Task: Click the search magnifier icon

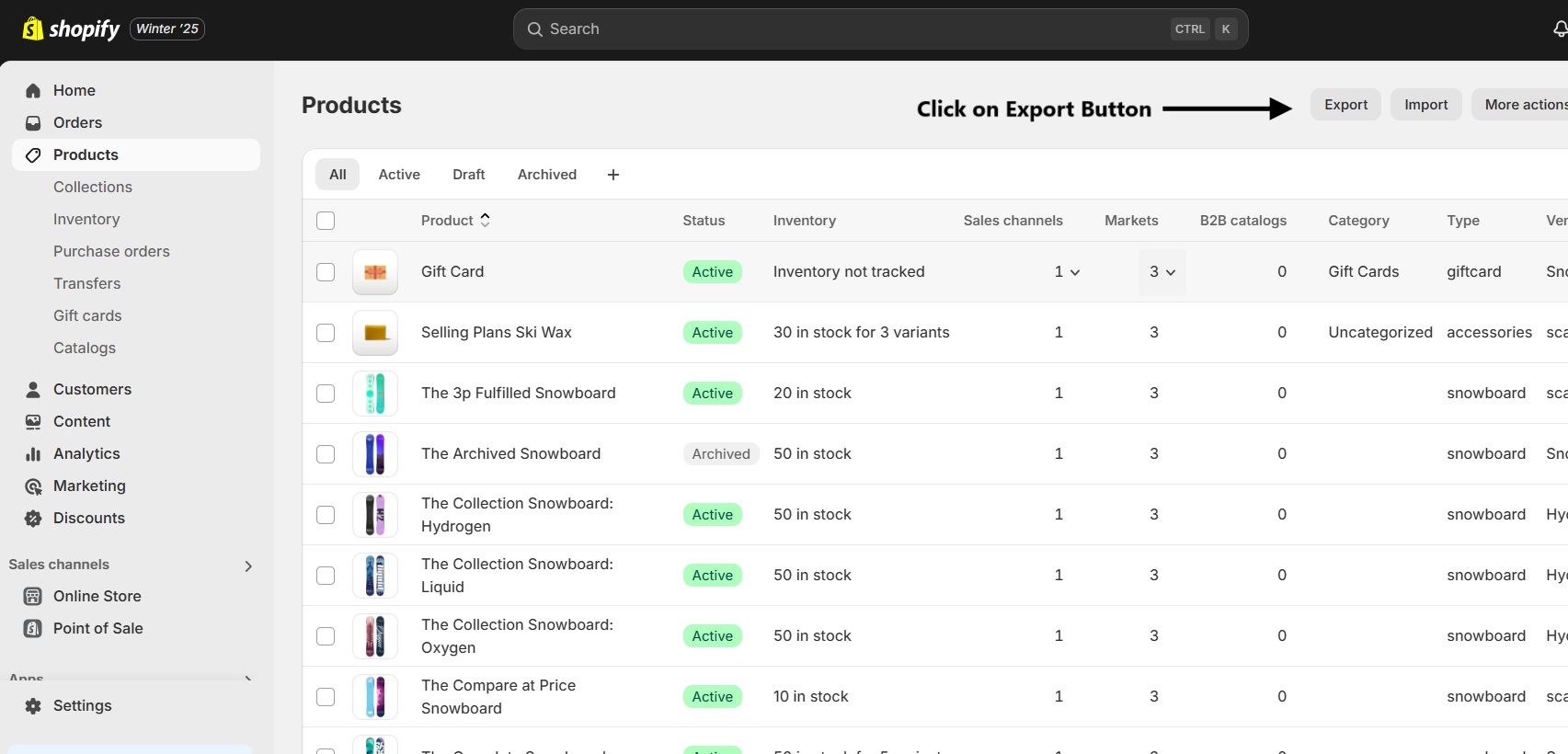Action: 534,29
